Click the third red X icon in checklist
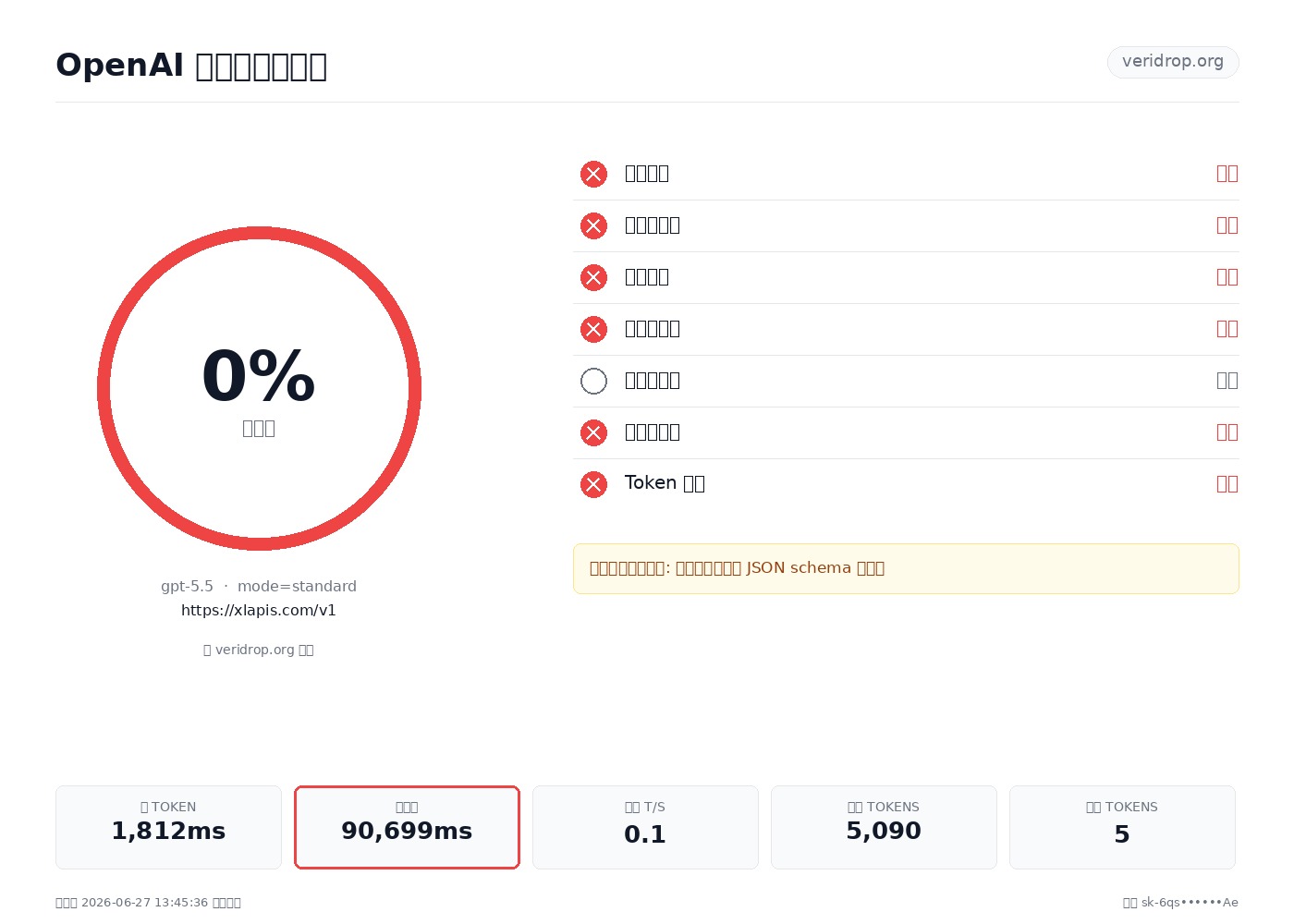The image size is (1294, 924). tap(593, 277)
